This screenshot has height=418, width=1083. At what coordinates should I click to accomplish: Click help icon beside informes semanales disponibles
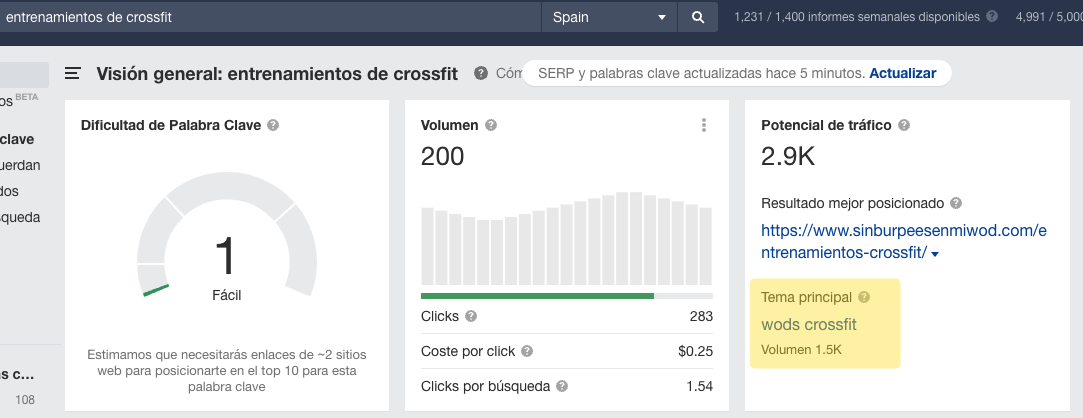point(992,17)
